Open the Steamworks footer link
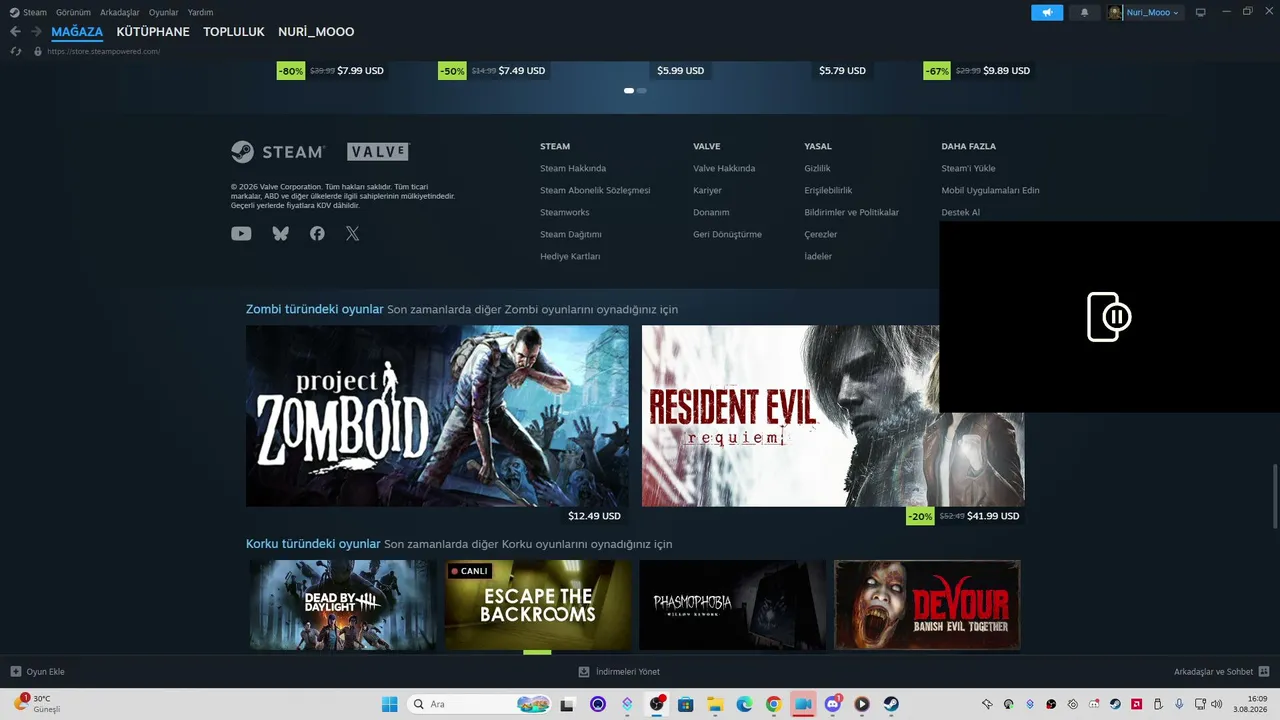 click(x=565, y=212)
